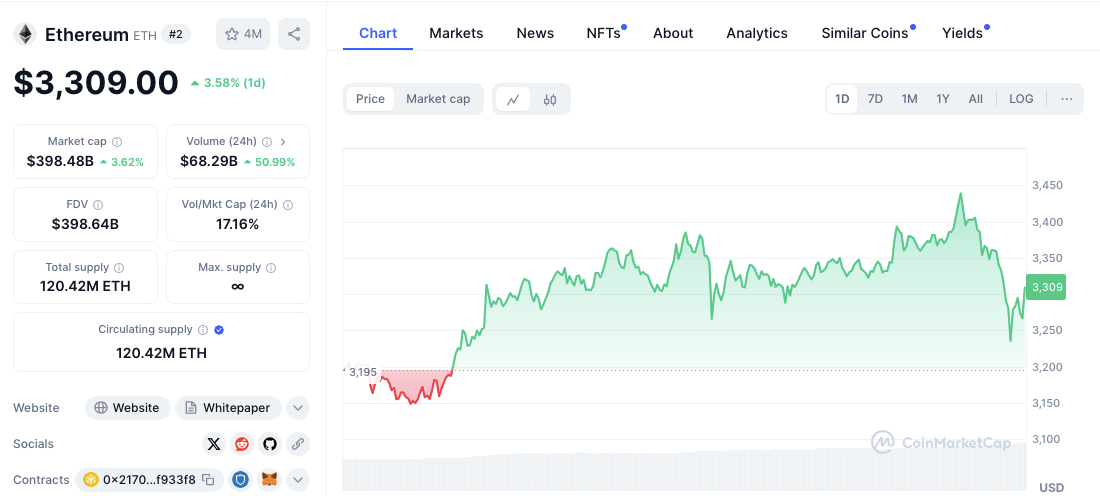Viewport: 1100px width, 496px height.
Task: Toggle LOG scale on chart
Action: point(1021,99)
